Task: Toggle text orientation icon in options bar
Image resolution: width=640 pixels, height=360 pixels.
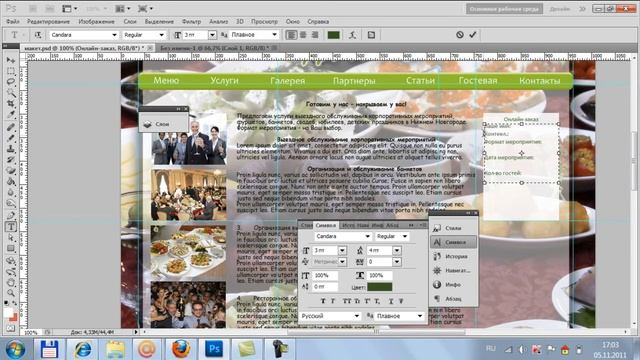Action: (38, 35)
